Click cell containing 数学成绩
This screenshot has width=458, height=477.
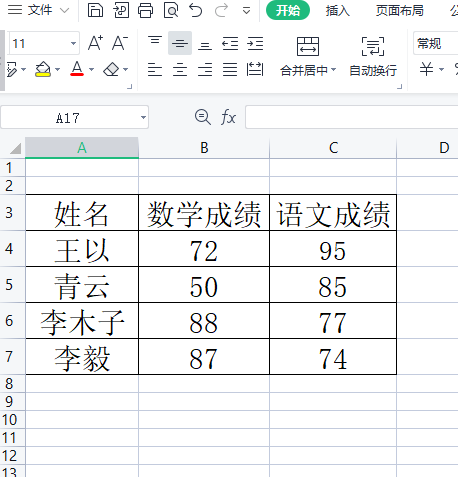(x=204, y=213)
